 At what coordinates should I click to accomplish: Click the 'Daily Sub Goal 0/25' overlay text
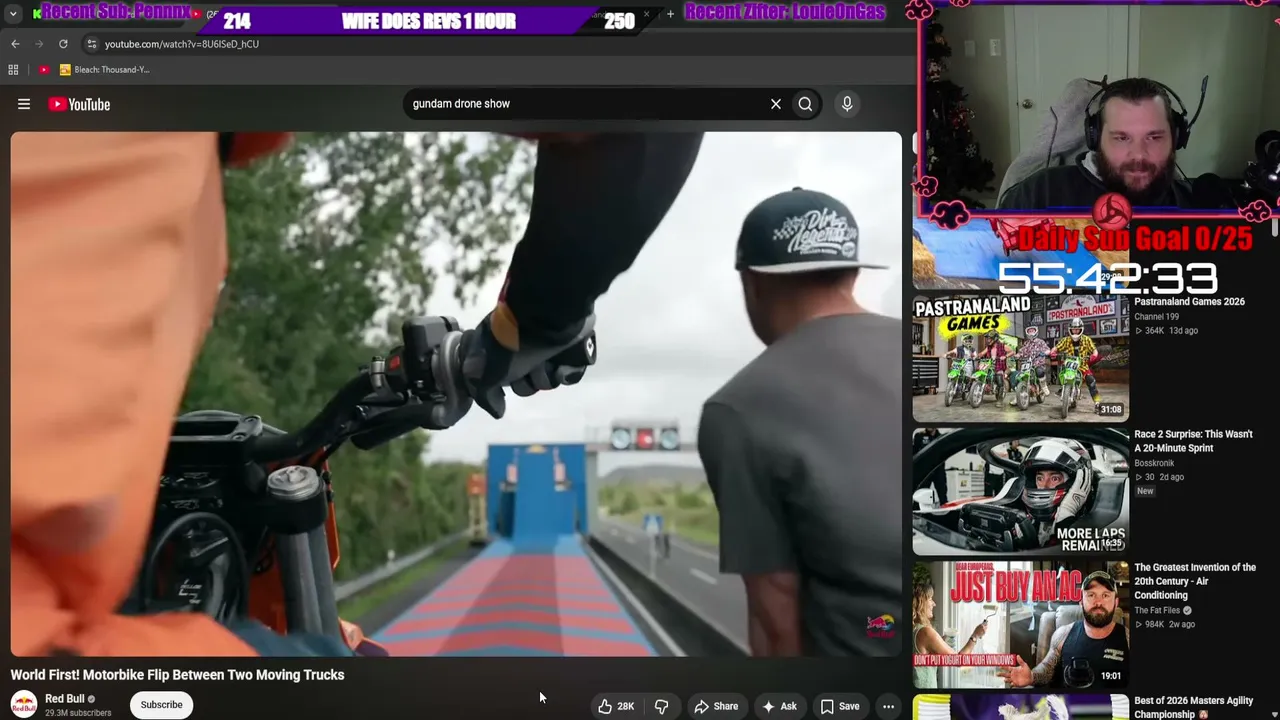(1134, 238)
